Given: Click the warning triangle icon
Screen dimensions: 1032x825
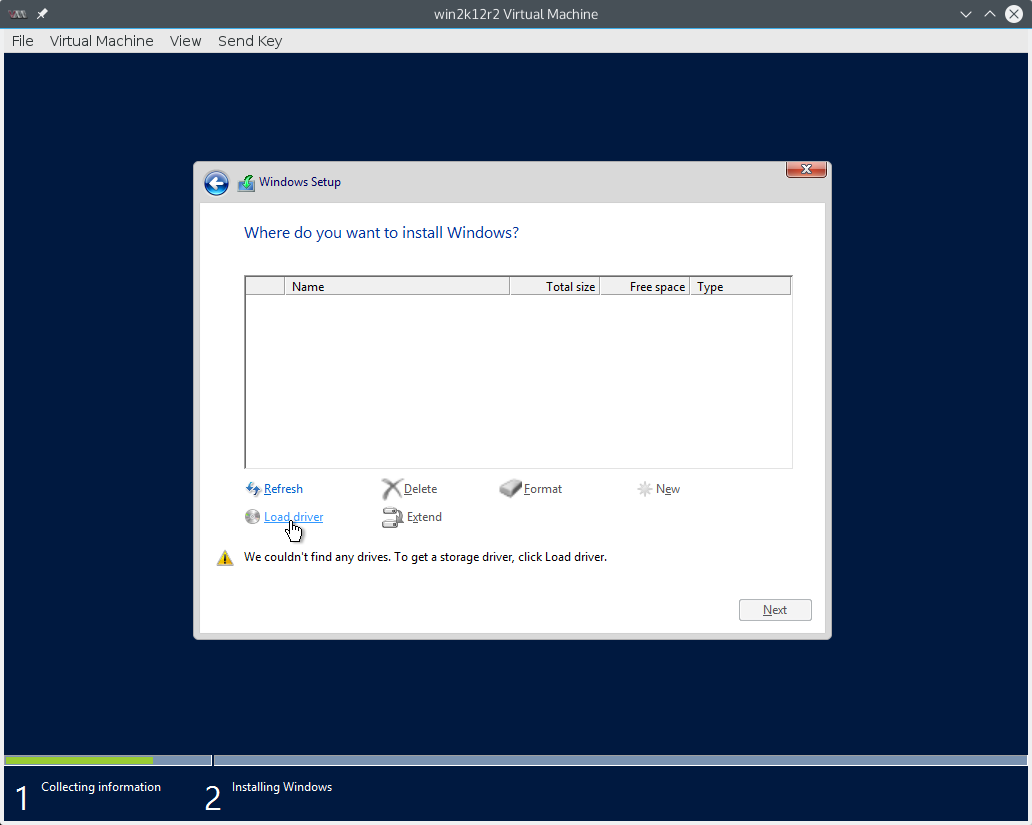Looking at the screenshot, I should 224,557.
